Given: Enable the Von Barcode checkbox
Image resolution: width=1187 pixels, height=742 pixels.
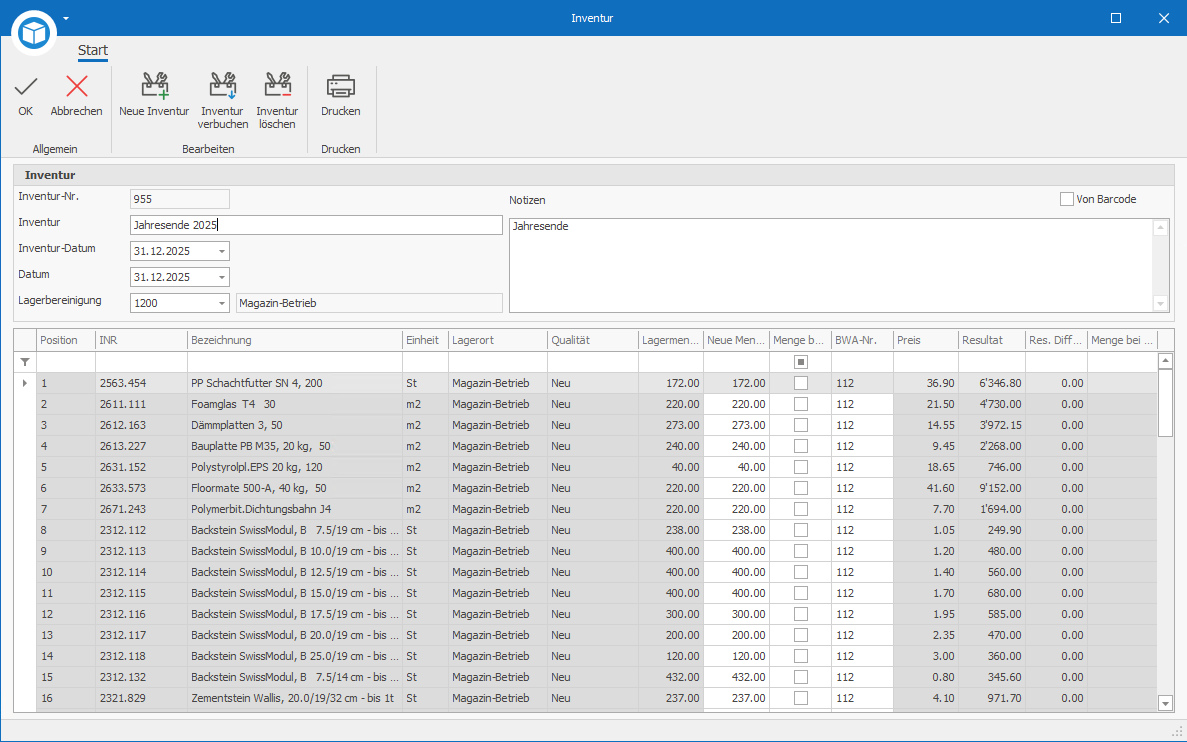Looking at the screenshot, I should coord(1067,199).
